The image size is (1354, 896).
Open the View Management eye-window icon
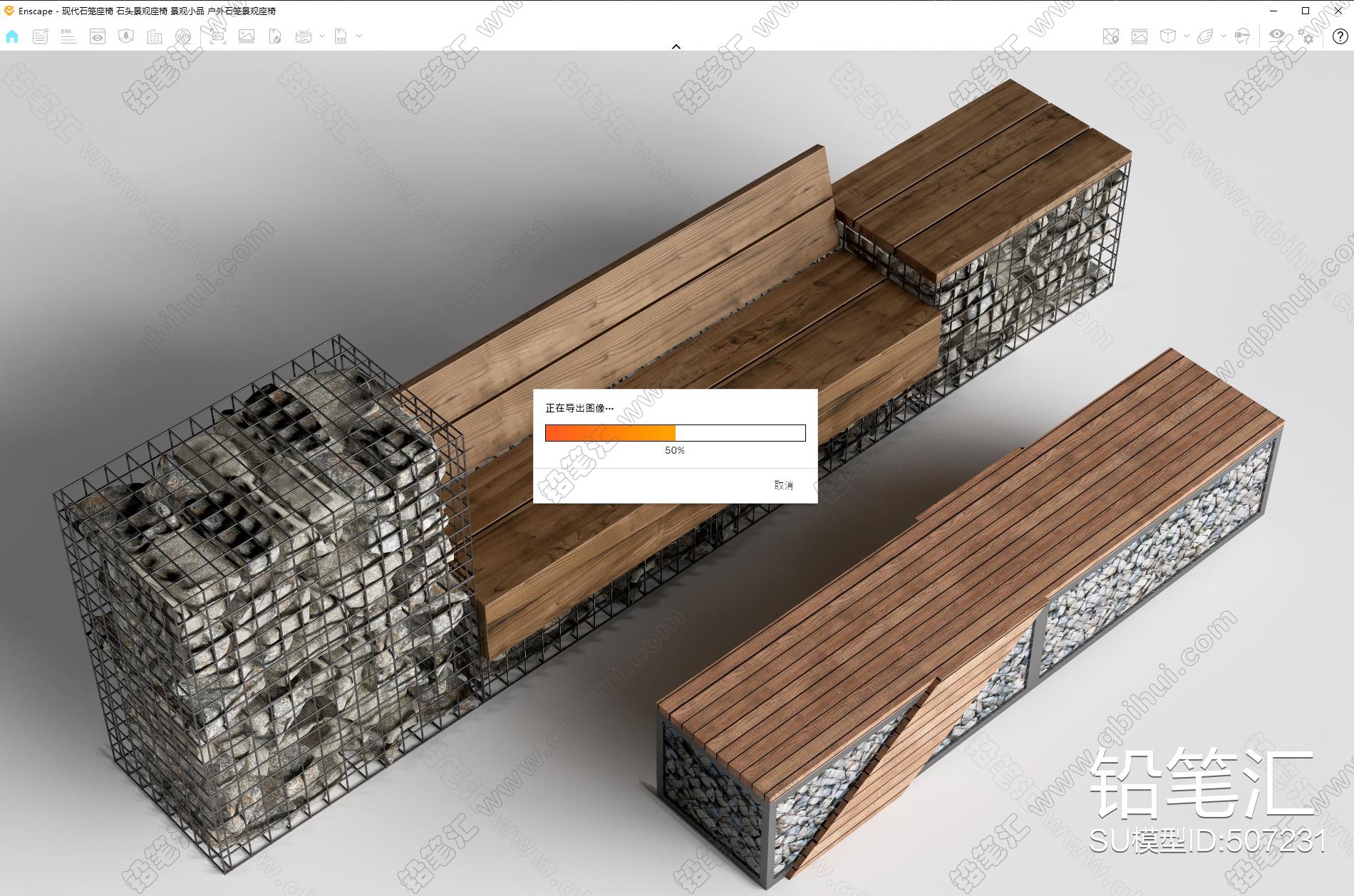(x=98, y=36)
